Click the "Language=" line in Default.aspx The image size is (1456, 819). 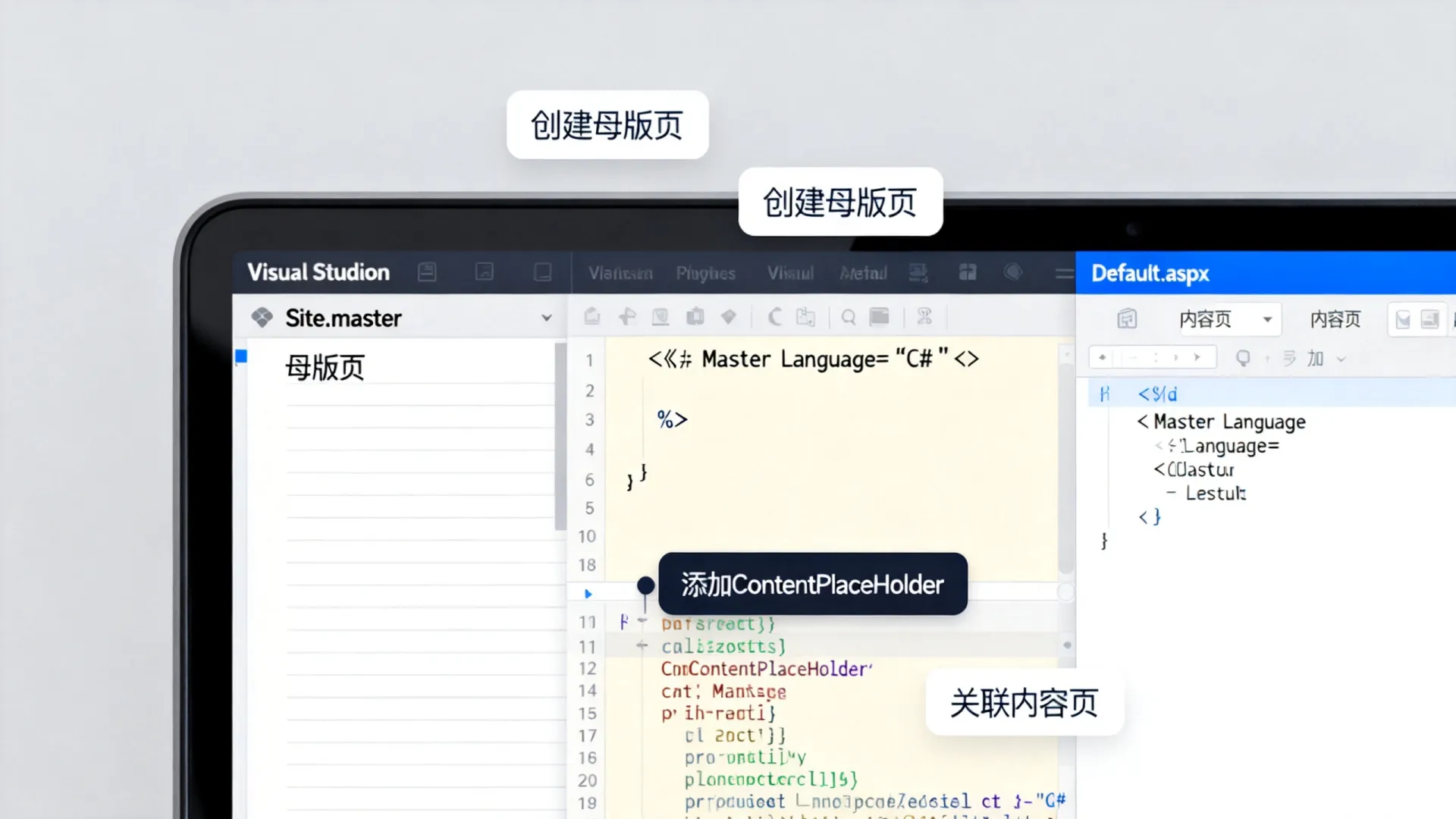coord(1217,446)
